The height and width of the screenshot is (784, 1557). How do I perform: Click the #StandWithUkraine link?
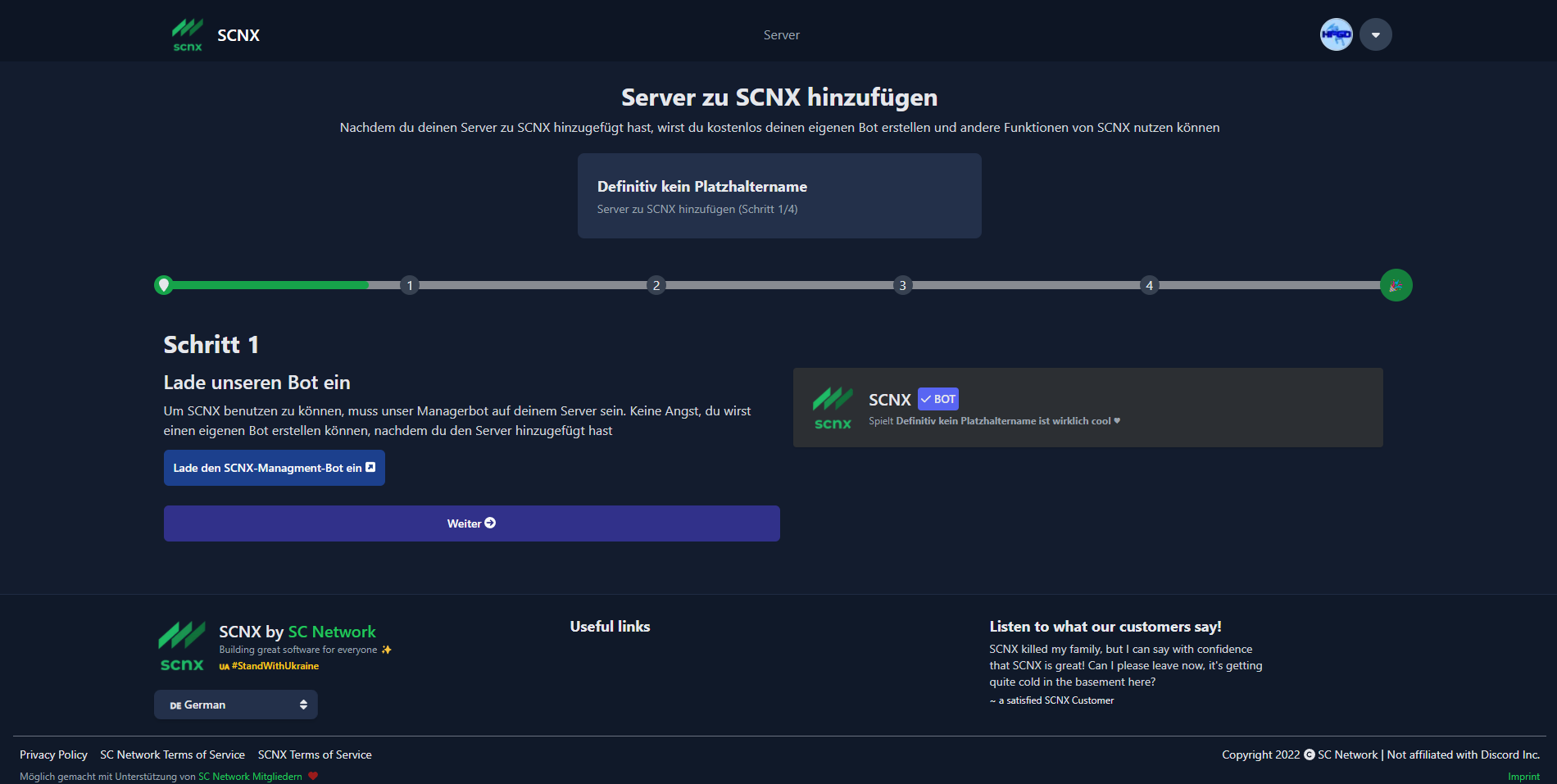point(269,666)
